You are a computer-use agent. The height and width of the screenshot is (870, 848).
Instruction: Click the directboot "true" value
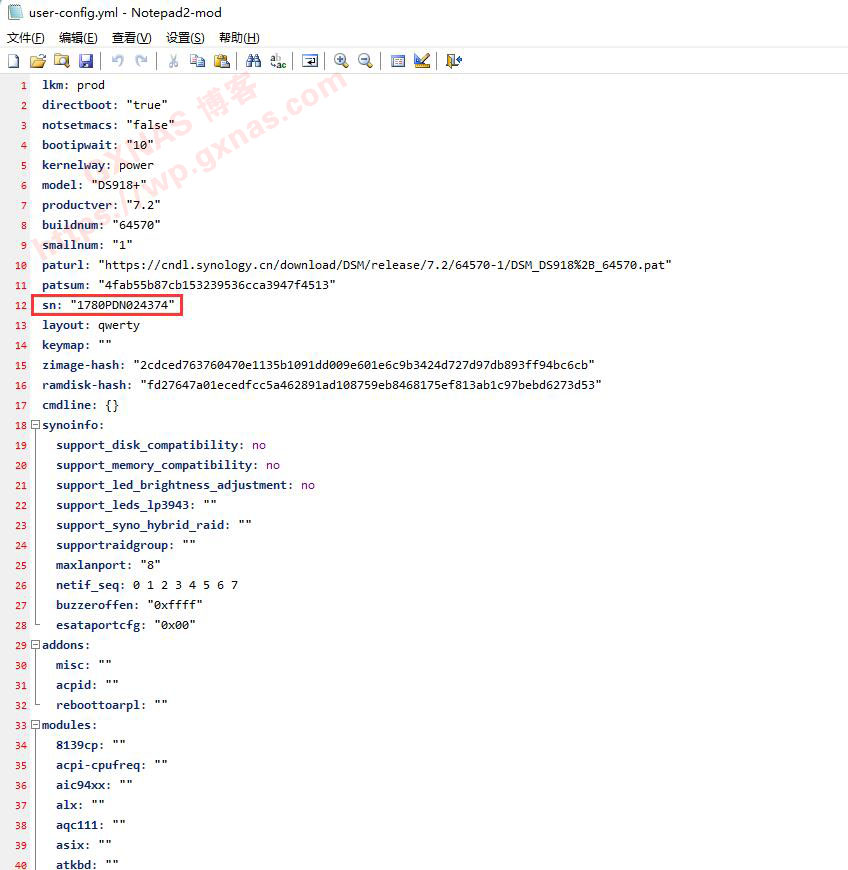tap(147, 105)
